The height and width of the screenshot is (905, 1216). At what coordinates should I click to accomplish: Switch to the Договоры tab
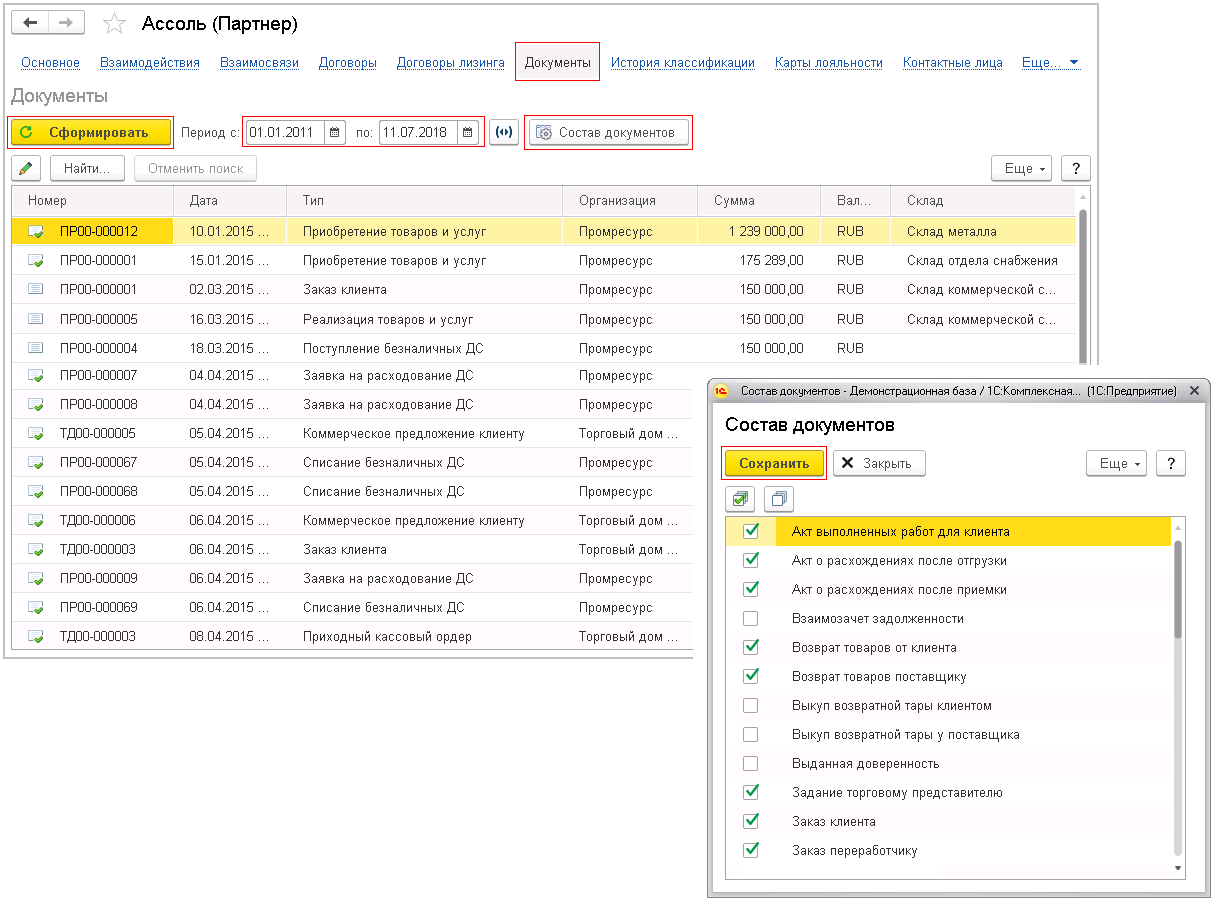click(347, 62)
